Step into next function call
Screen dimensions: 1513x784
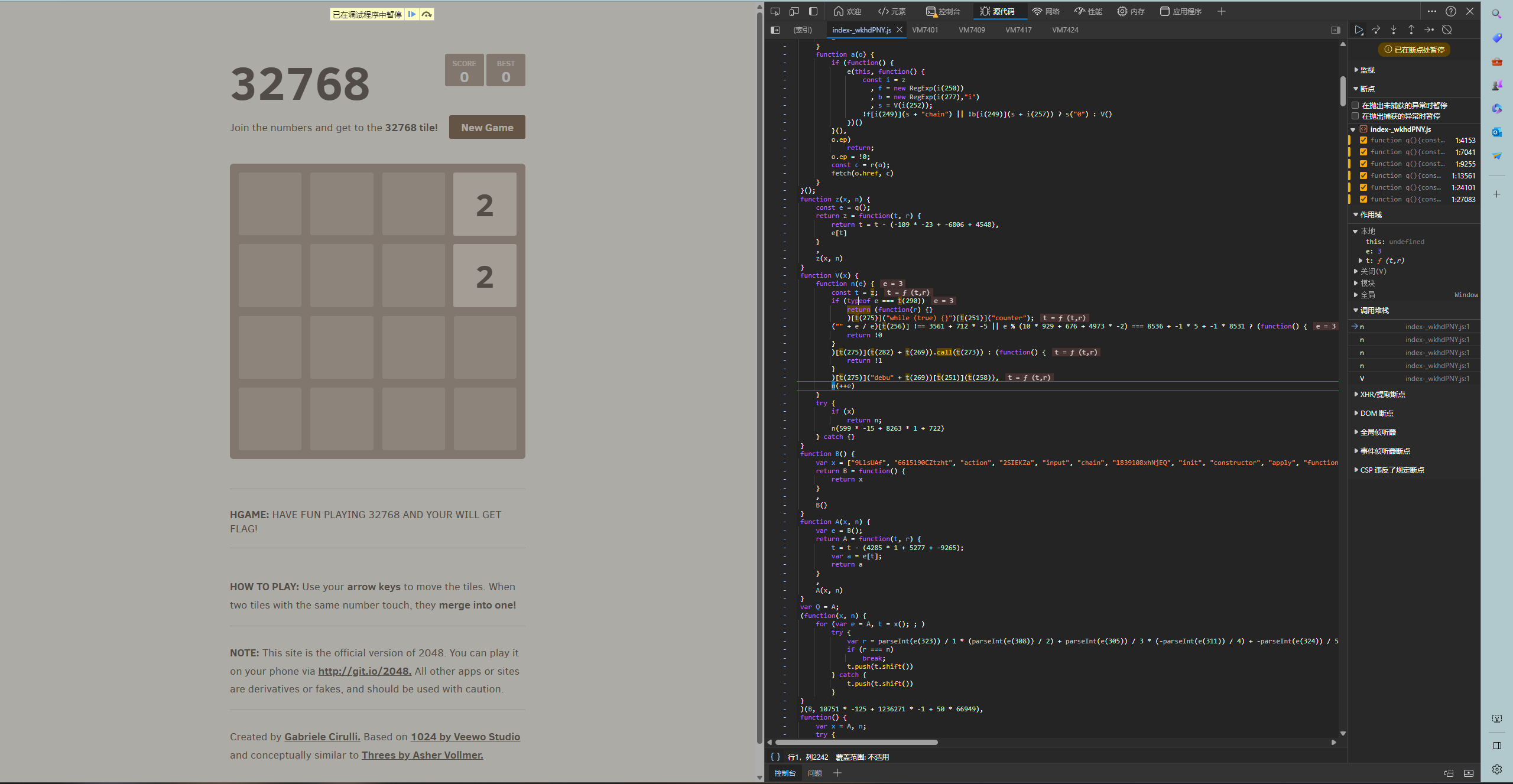pyautogui.click(x=1394, y=30)
